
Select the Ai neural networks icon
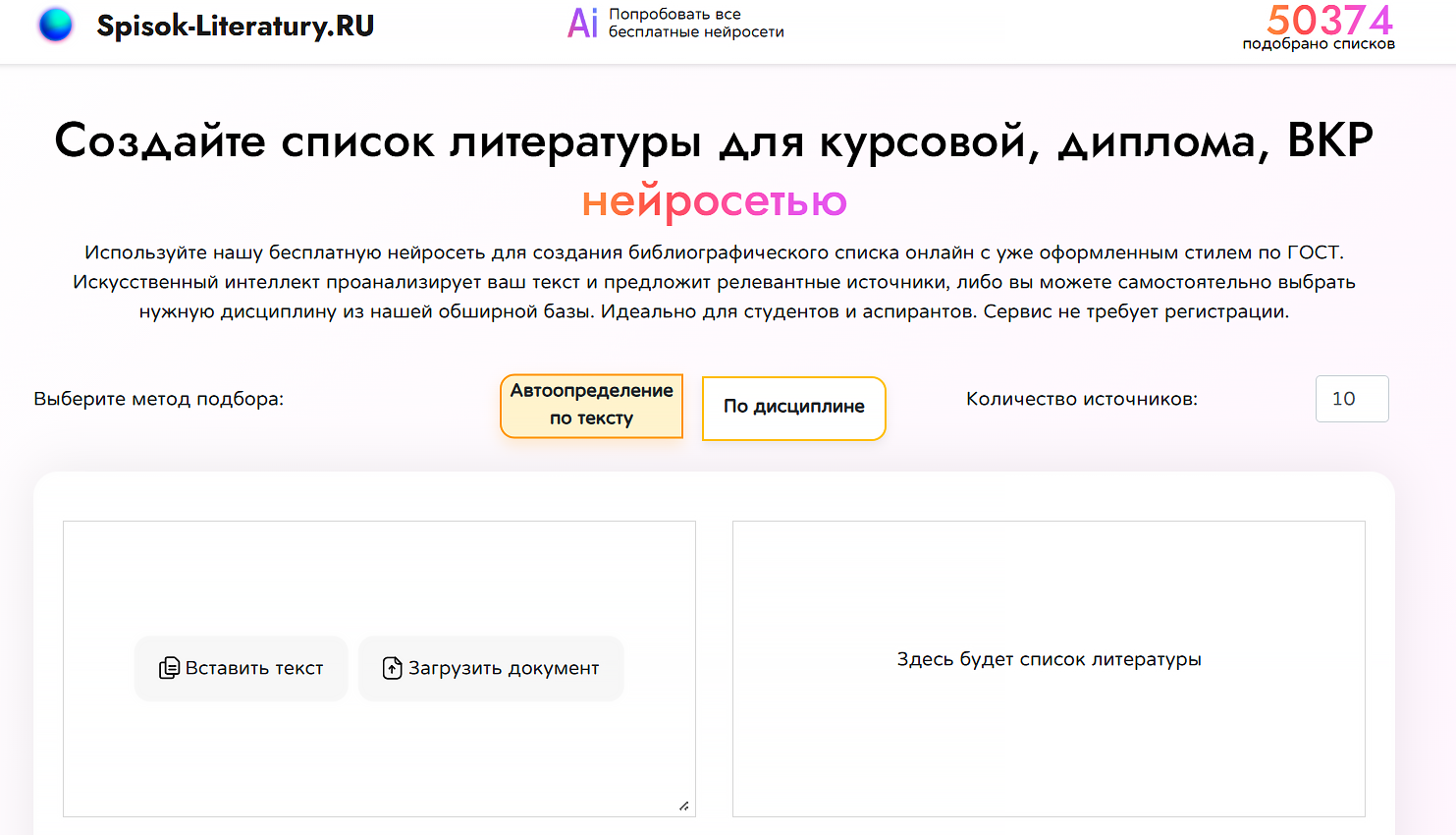coord(583,24)
